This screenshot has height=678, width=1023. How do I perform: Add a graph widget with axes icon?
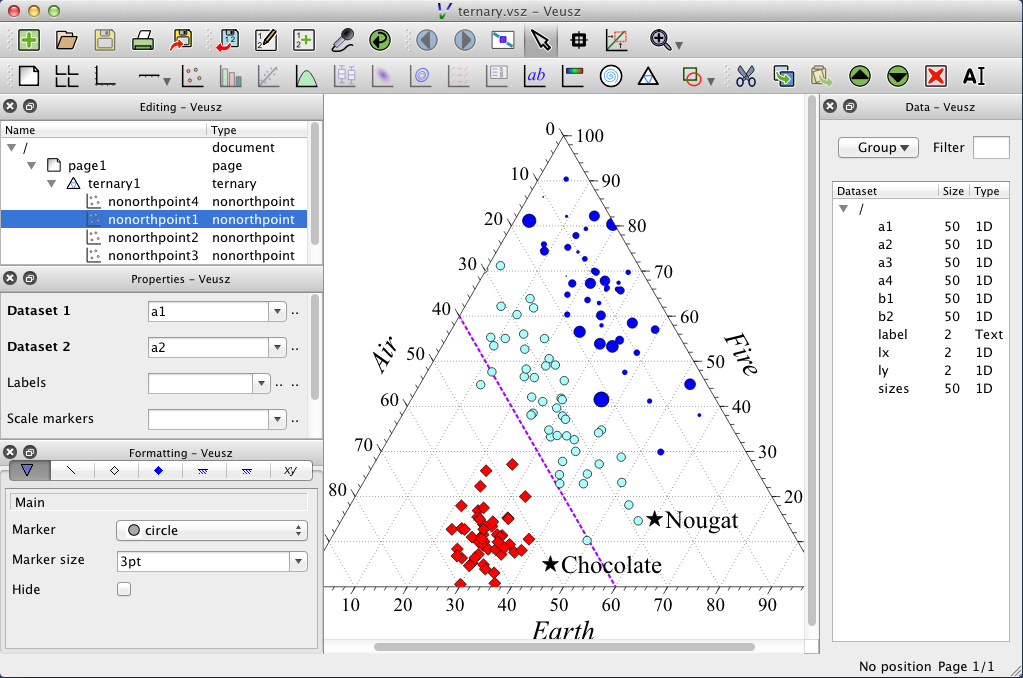point(104,76)
